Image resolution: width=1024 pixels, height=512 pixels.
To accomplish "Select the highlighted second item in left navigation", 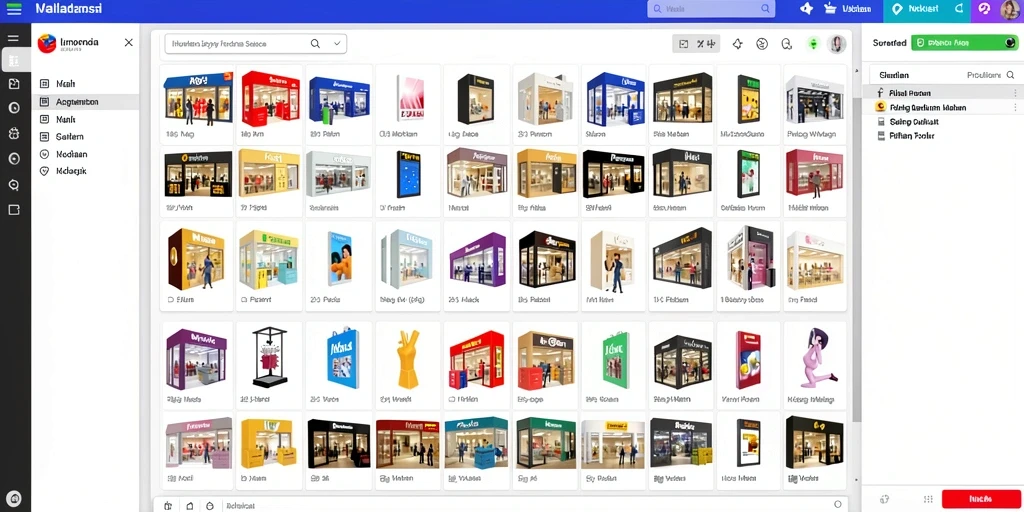I will point(85,102).
